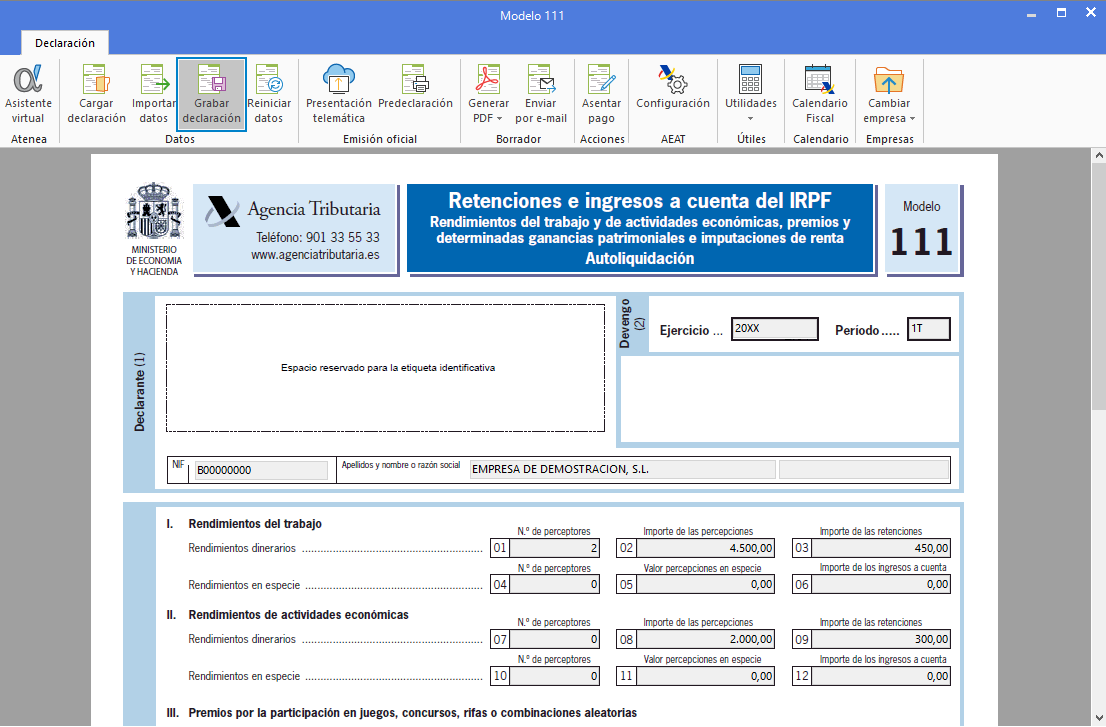Click the www.agenciatributaria.es text
1106x727 pixels.
[315, 255]
